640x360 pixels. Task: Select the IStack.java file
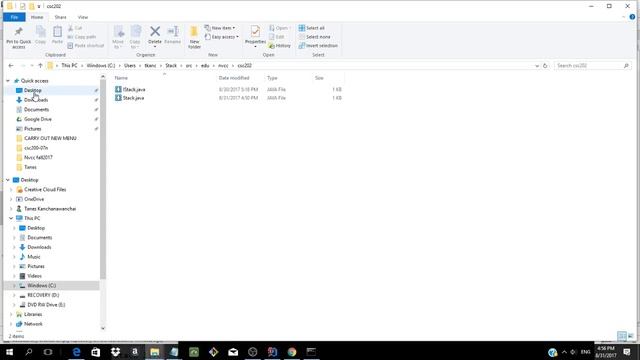[134, 89]
